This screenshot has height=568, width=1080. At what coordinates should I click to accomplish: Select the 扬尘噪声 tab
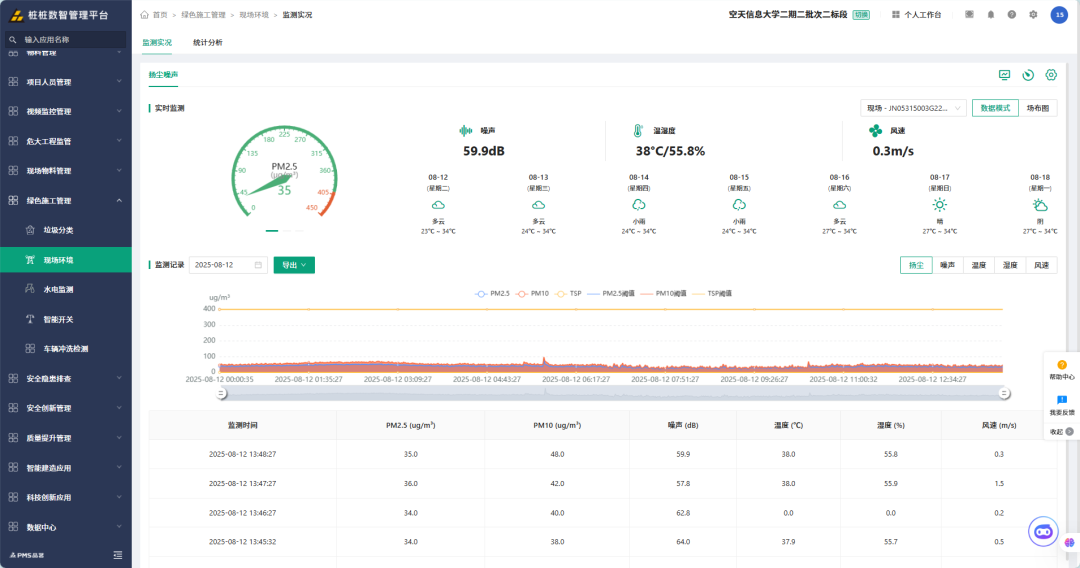[x=163, y=74]
